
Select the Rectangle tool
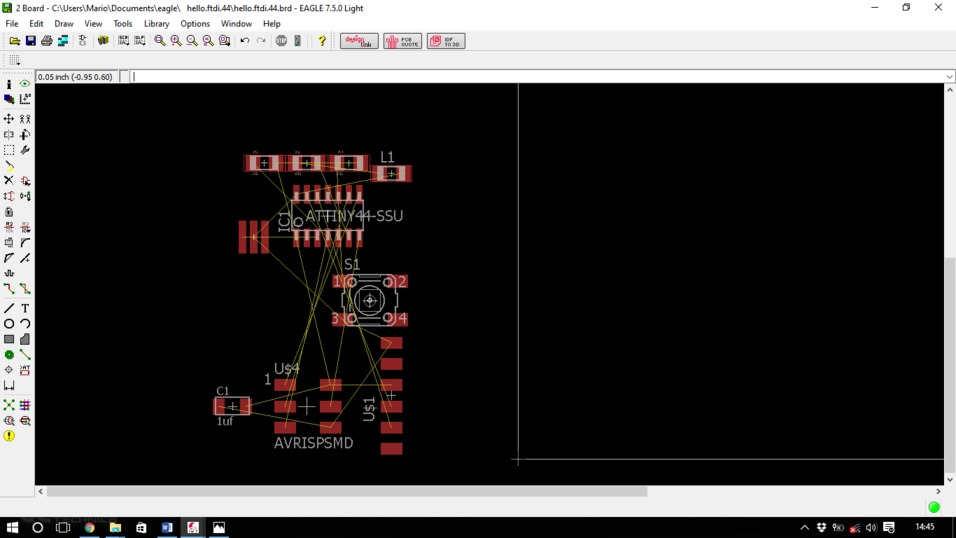9,339
